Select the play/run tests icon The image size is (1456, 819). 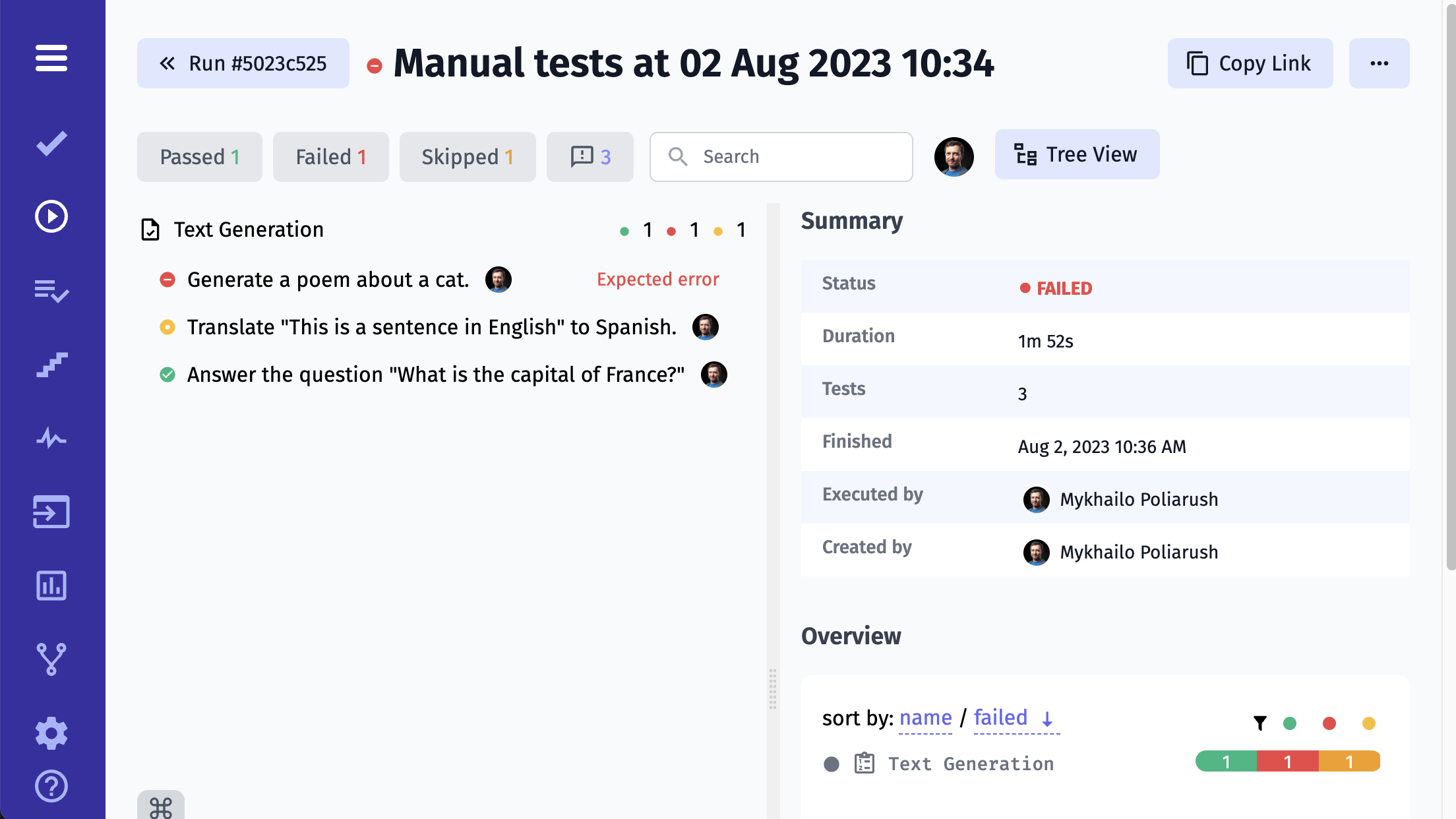[52, 217]
